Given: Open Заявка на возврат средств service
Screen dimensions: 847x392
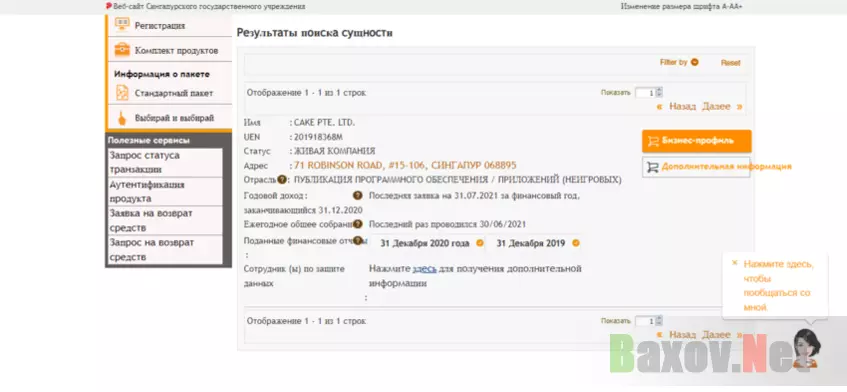Looking at the screenshot, I should pyautogui.click(x=165, y=220).
